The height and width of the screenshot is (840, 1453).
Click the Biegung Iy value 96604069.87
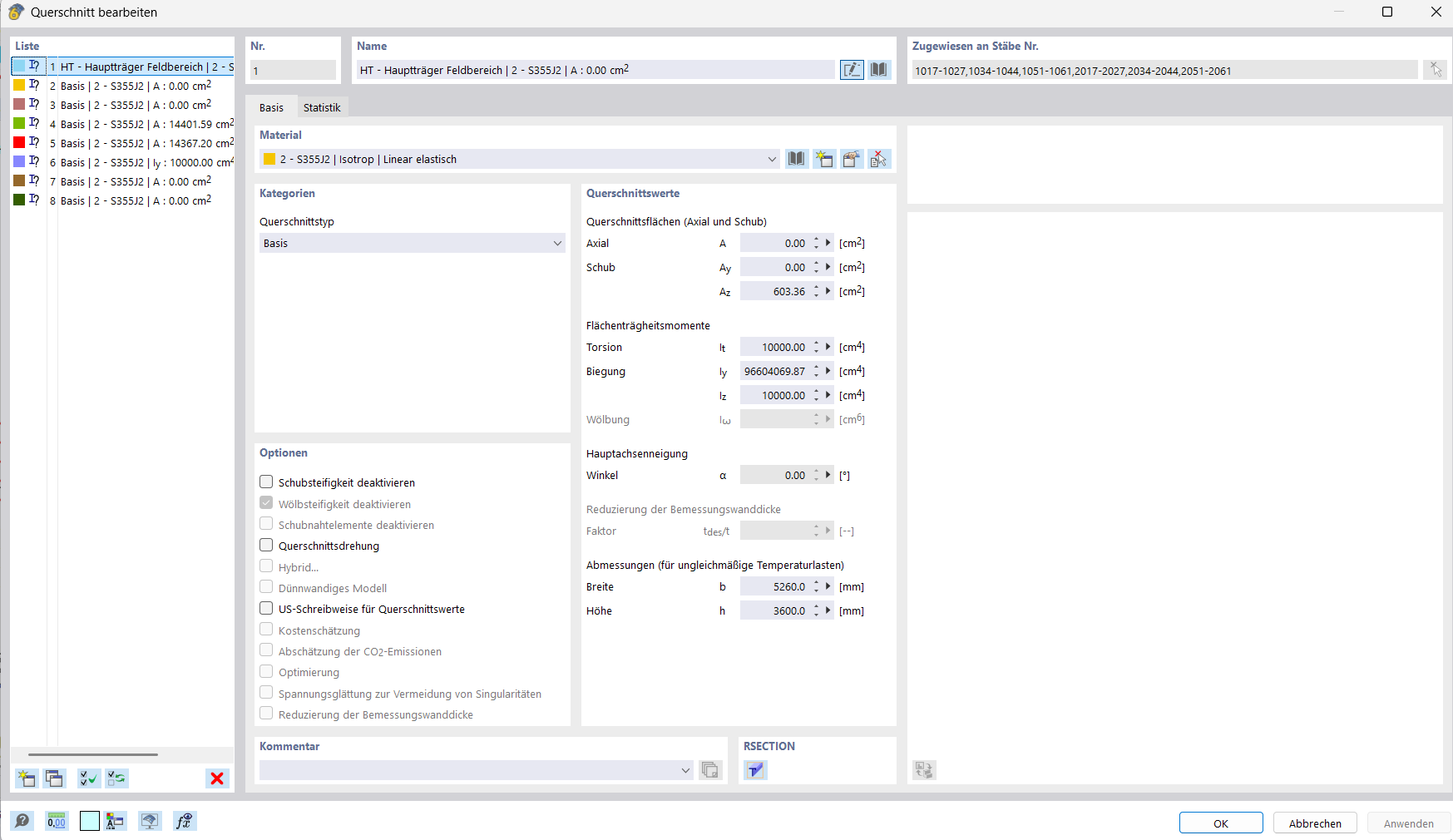click(775, 371)
